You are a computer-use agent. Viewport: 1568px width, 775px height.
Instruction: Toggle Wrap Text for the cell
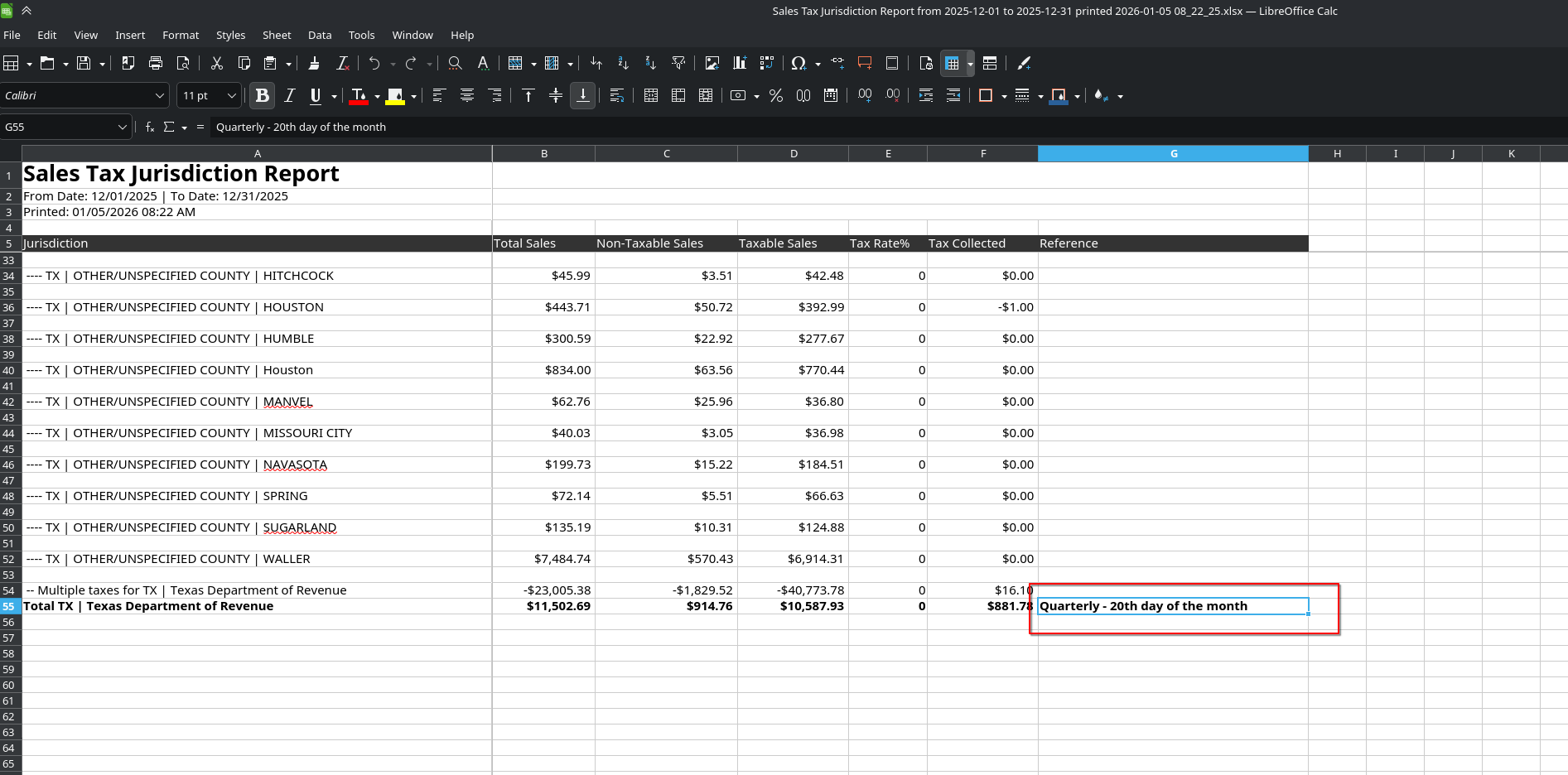click(x=617, y=96)
